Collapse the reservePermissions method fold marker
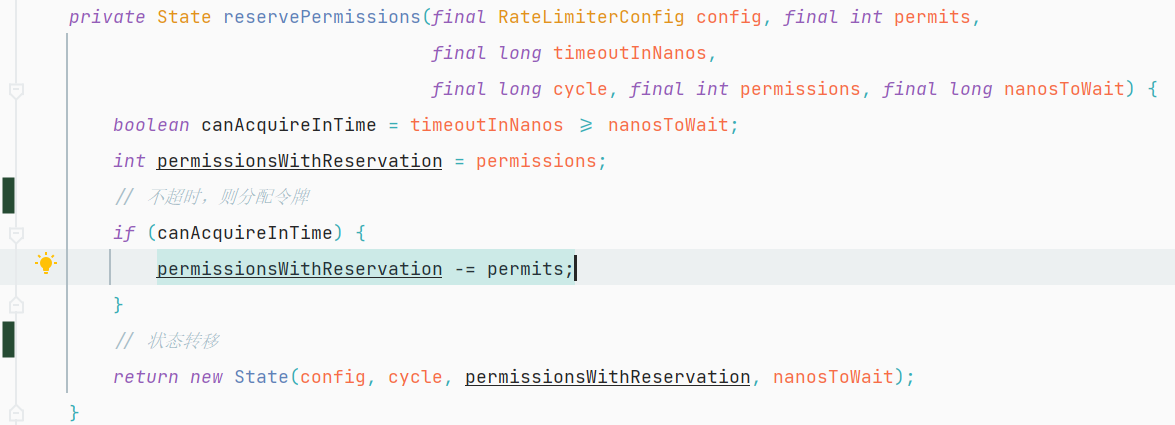 tap(16, 91)
